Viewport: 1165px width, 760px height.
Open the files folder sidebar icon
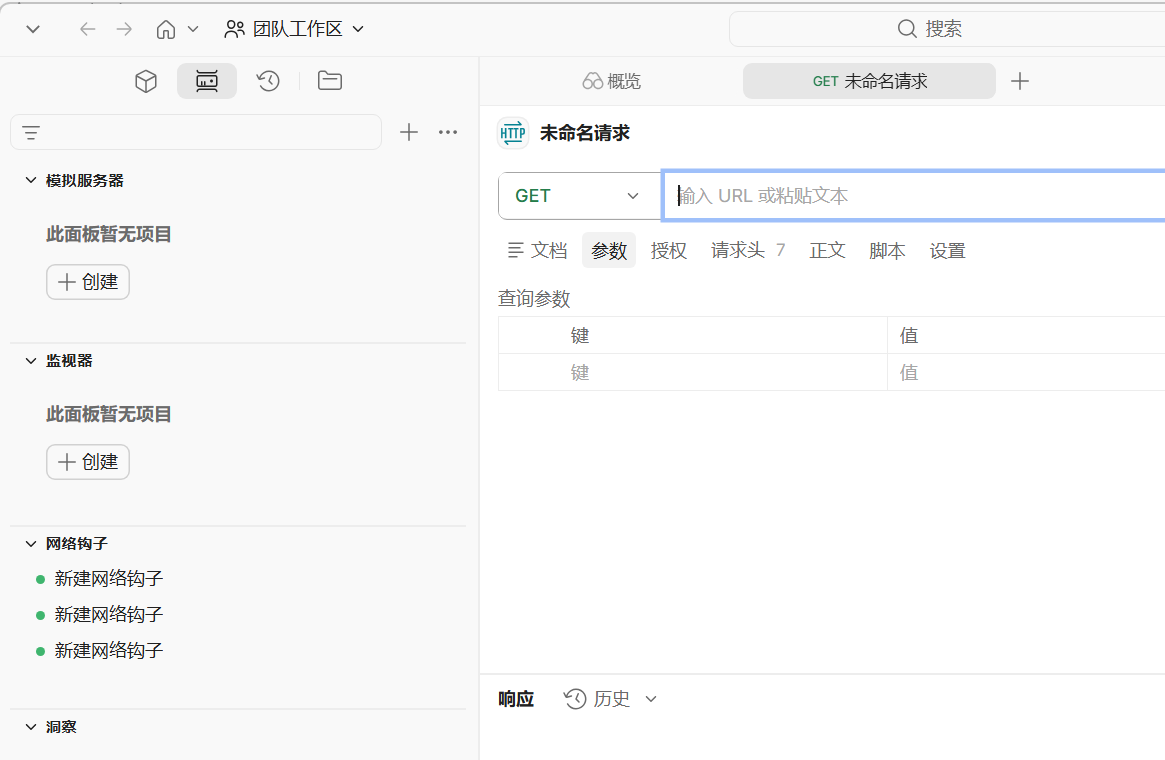pyautogui.click(x=330, y=81)
